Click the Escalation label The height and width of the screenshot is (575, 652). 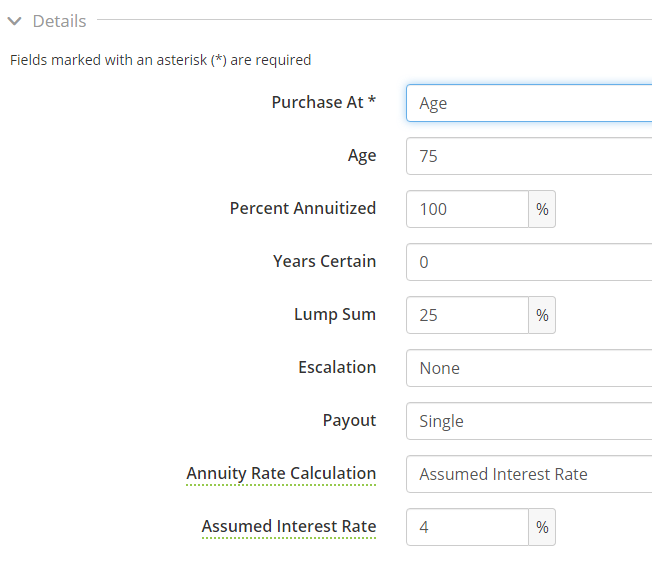click(x=337, y=367)
